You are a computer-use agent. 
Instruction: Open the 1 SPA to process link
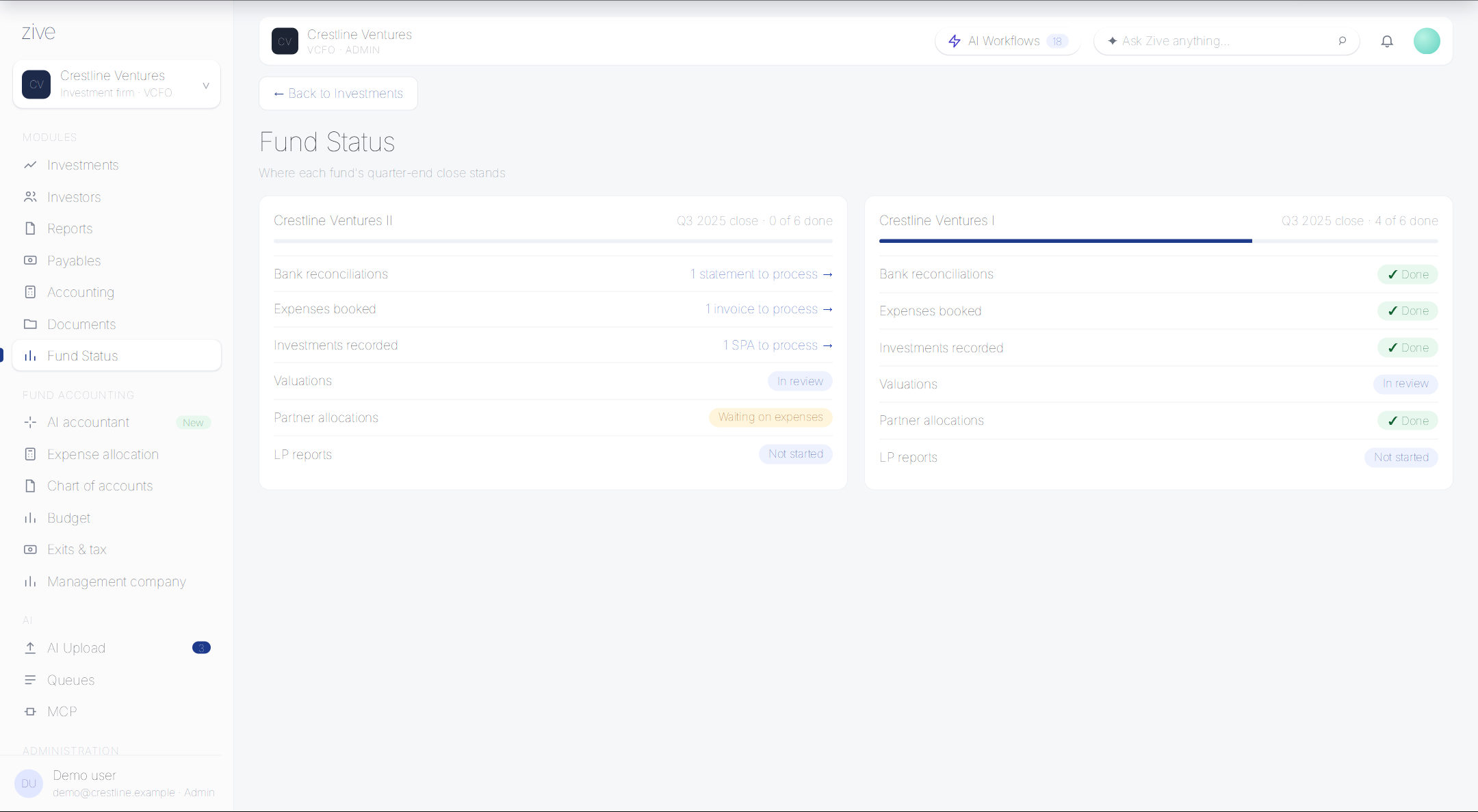(x=777, y=345)
